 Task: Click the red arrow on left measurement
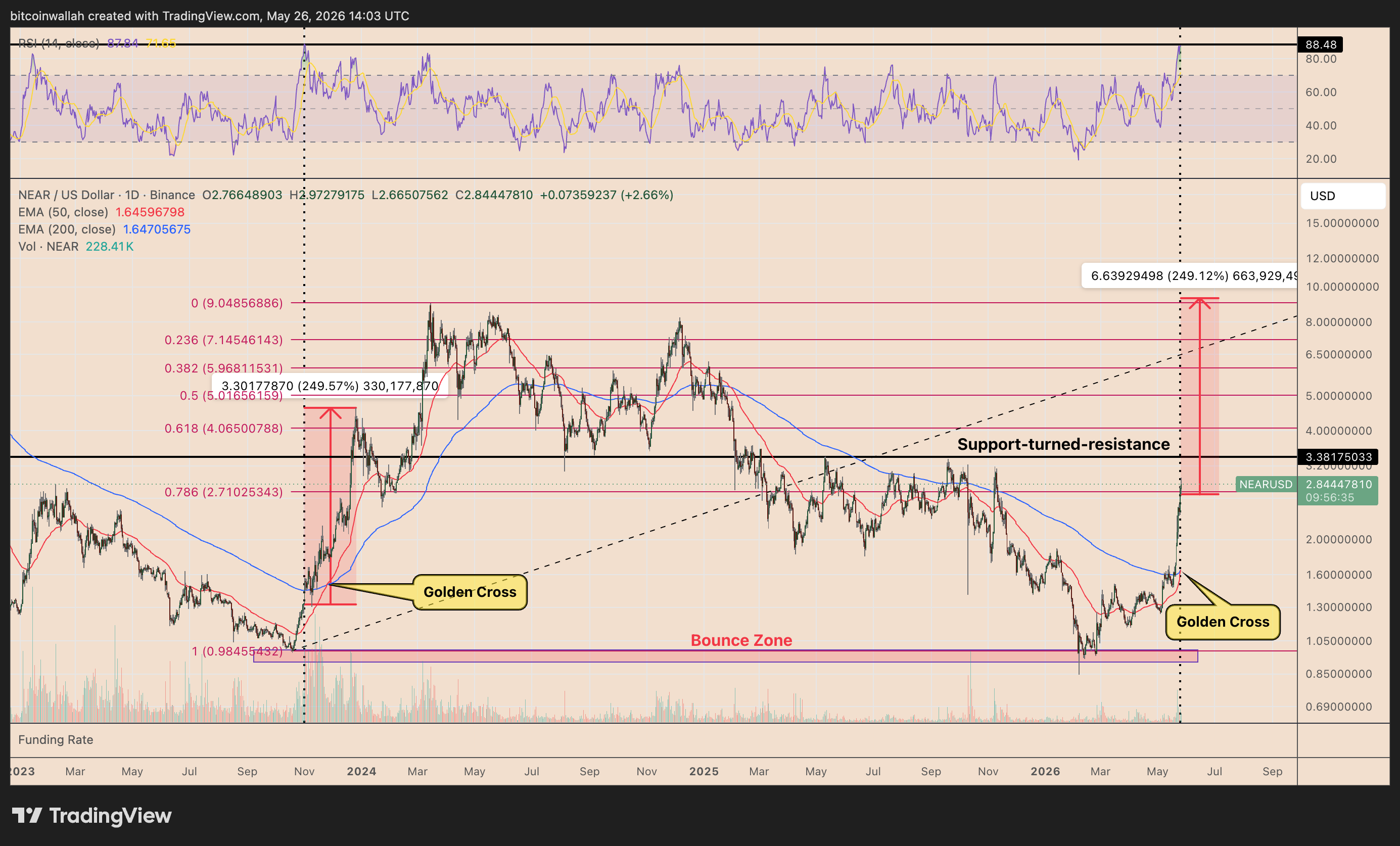pyautogui.click(x=330, y=506)
